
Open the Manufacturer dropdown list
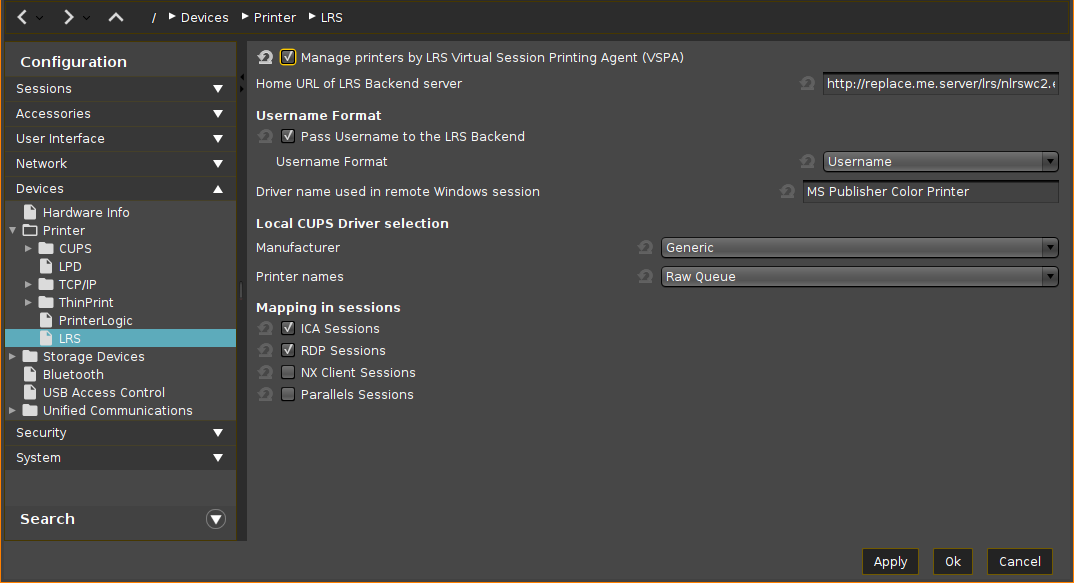click(859, 247)
